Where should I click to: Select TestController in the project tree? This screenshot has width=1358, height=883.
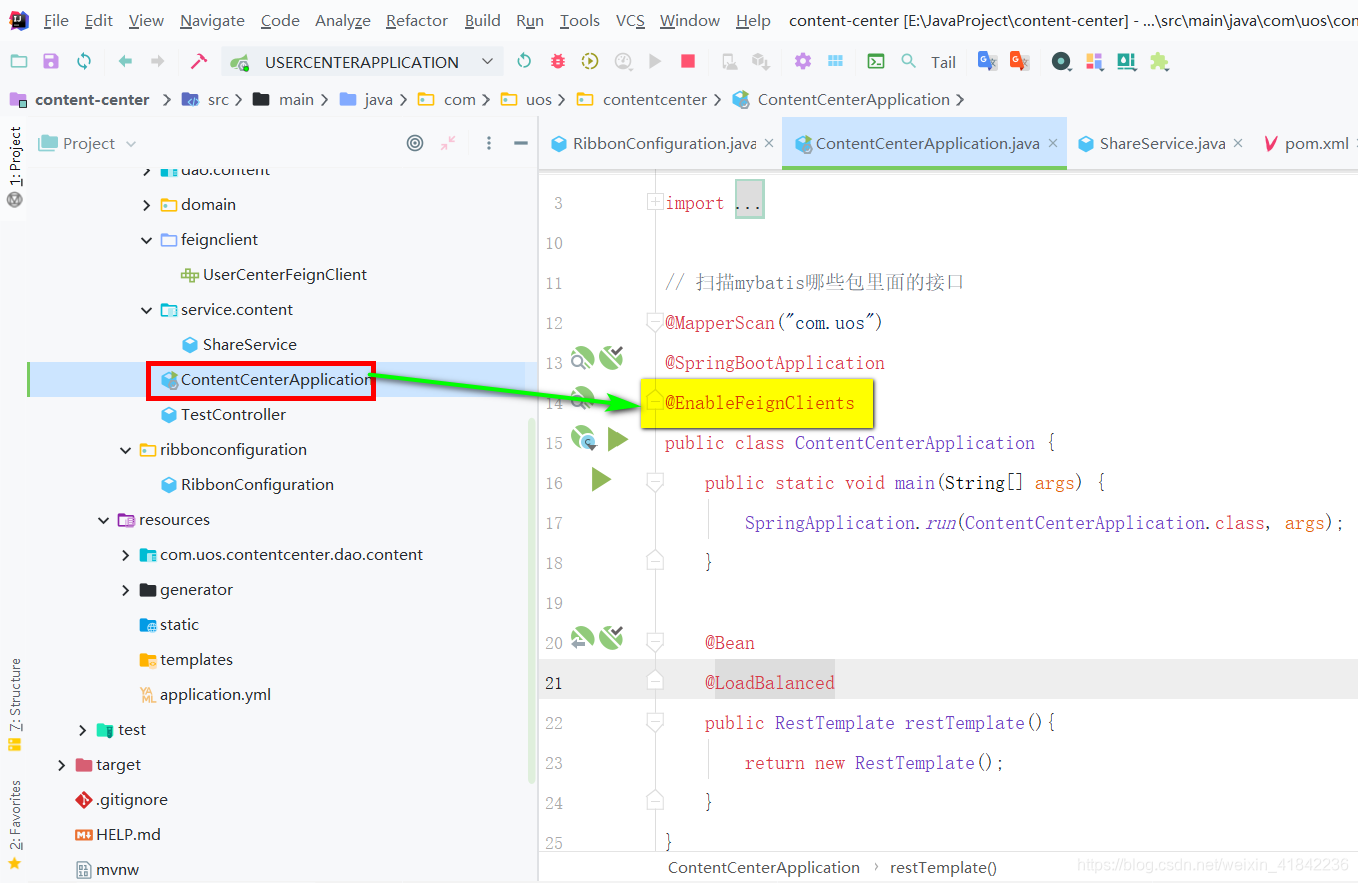233,415
